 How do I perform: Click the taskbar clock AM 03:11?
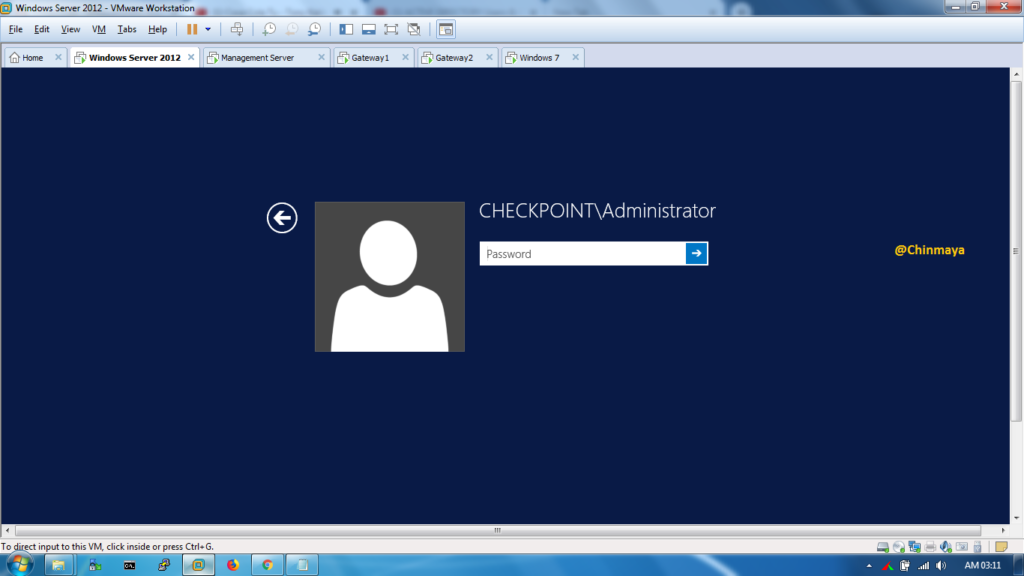click(x=982, y=566)
